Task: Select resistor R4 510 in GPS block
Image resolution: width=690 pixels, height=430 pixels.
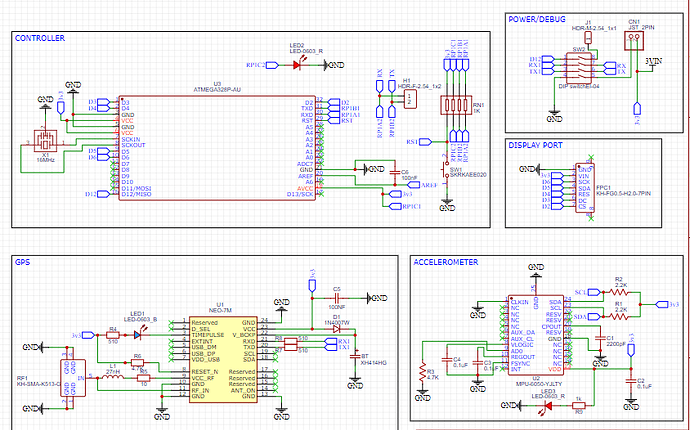Action: (x=113, y=335)
